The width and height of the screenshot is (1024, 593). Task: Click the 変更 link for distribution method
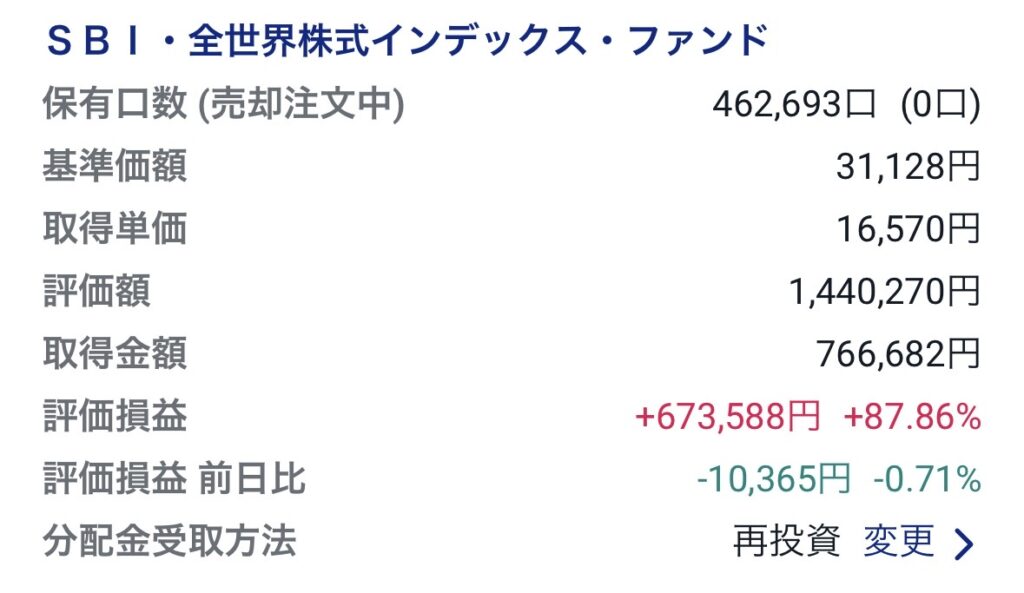pyautogui.click(x=898, y=542)
